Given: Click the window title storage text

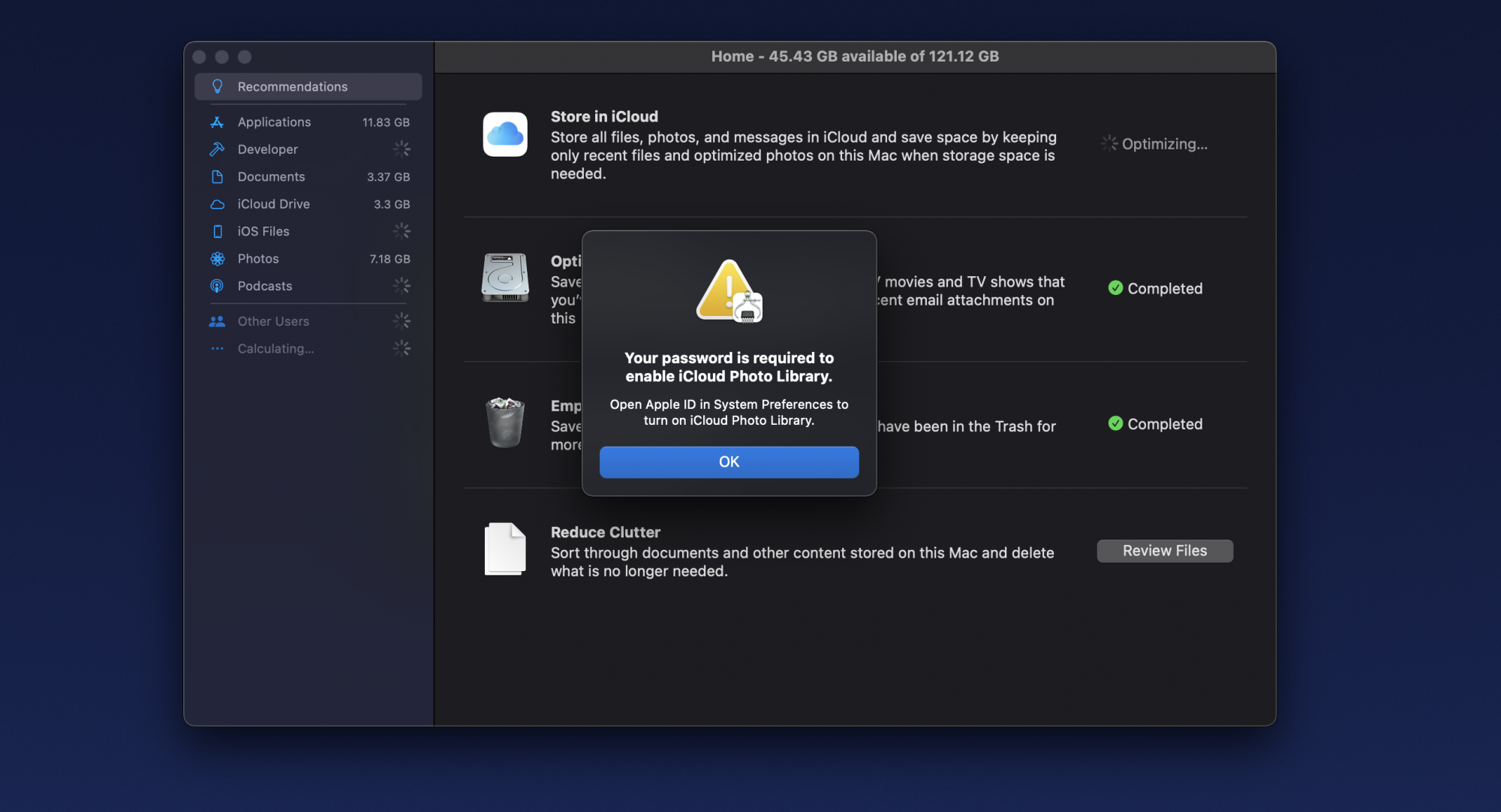Looking at the screenshot, I should coord(855,56).
